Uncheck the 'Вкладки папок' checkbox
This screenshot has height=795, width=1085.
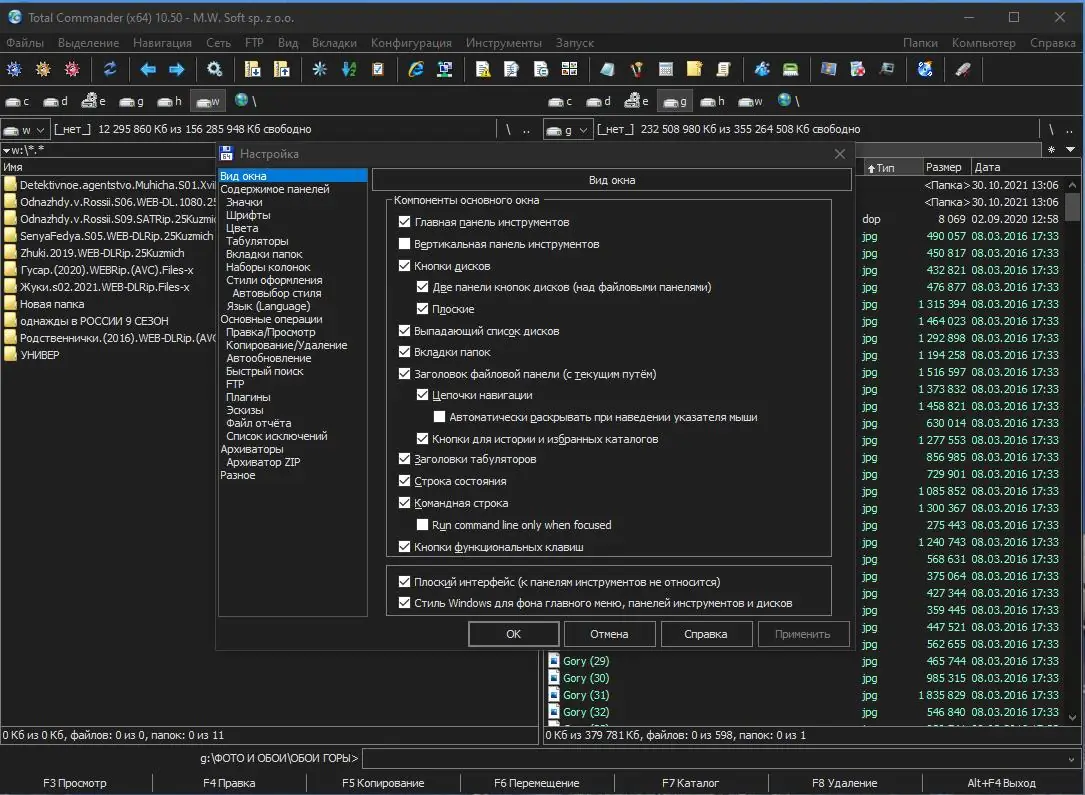coord(405,352)
